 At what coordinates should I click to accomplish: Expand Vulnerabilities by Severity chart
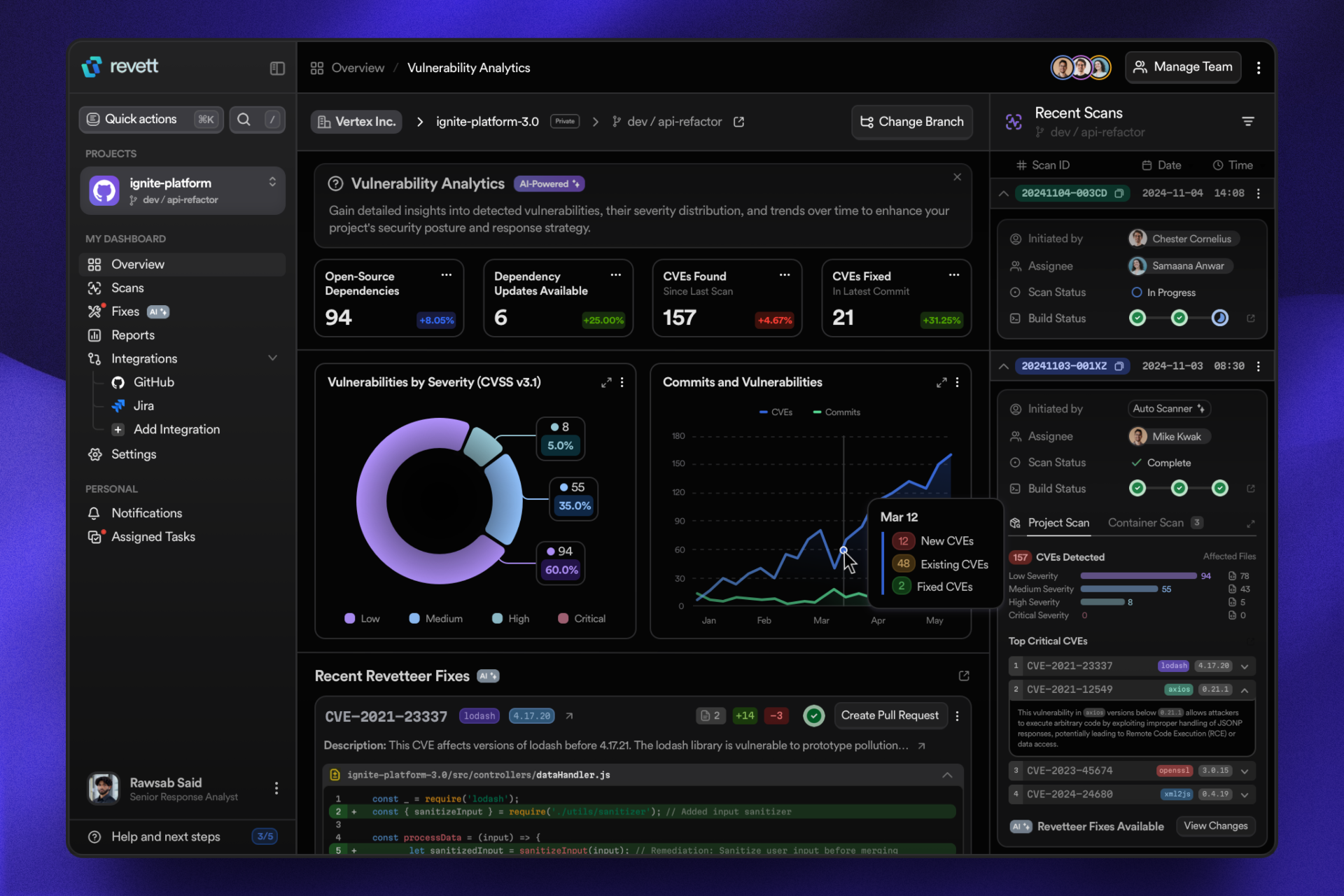click(606, 382)
